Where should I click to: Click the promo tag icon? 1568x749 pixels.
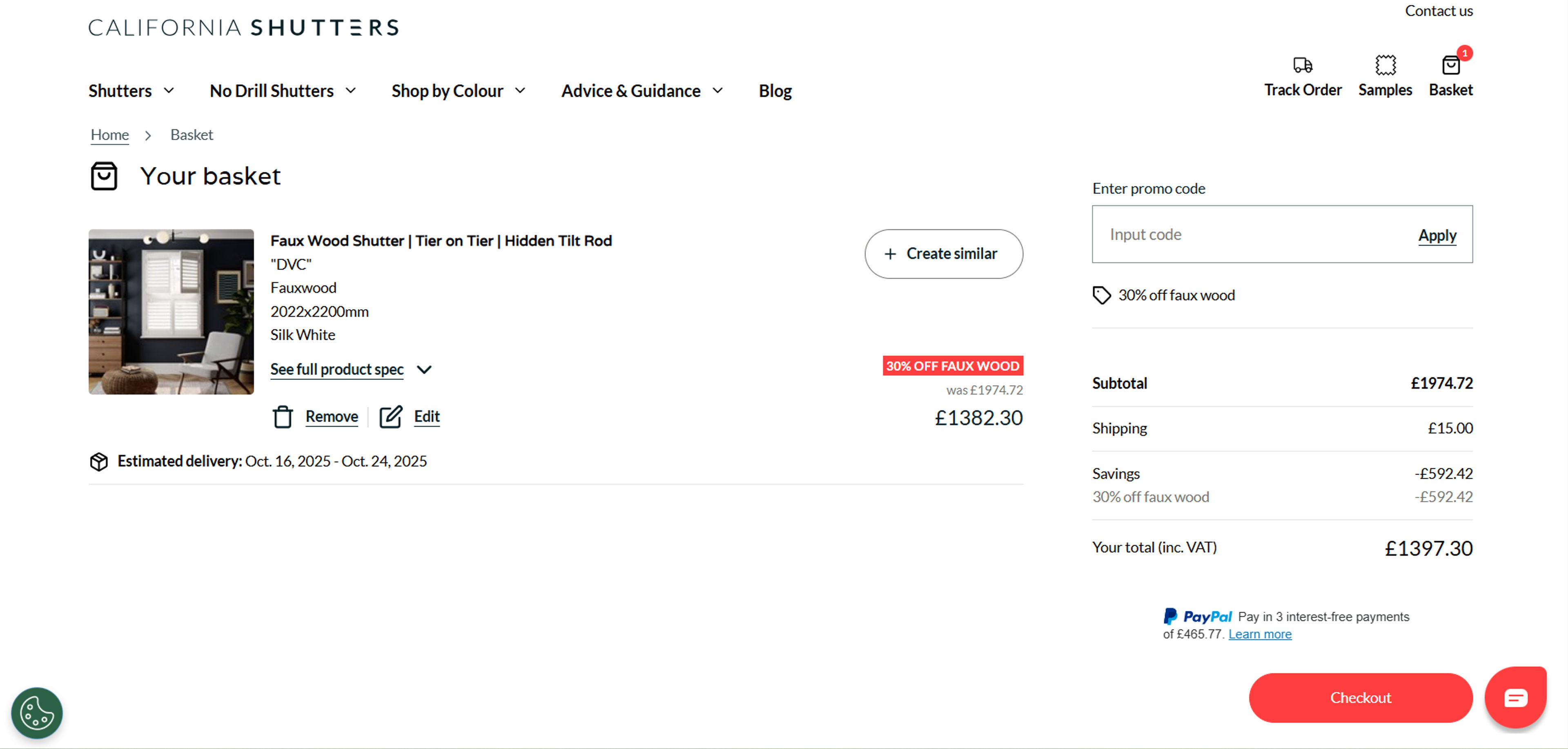1101,295
